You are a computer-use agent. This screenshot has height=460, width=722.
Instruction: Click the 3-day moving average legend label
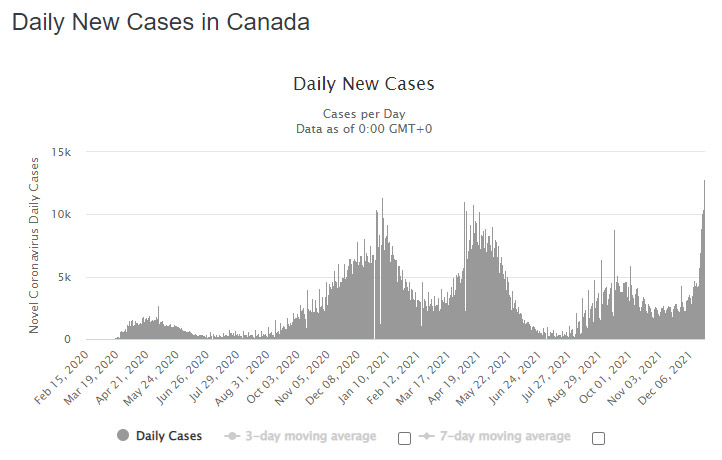pos(311,436)
